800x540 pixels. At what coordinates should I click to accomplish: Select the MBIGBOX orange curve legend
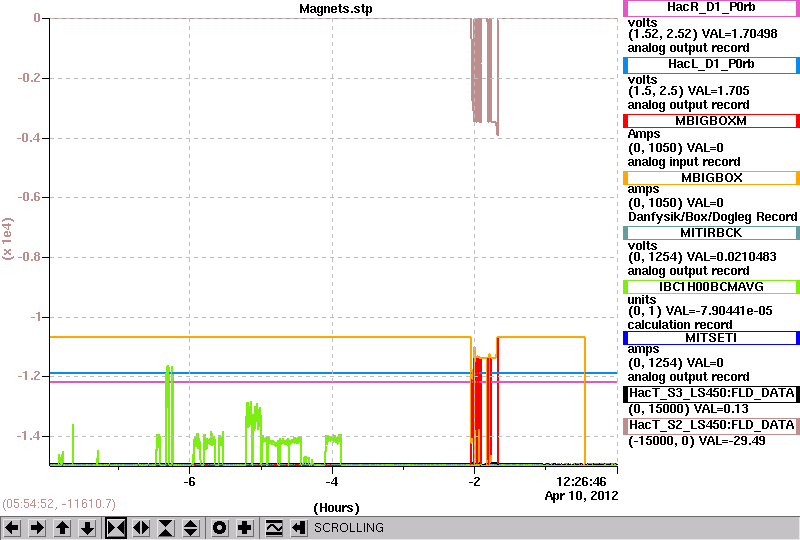[x=711, y=178]
